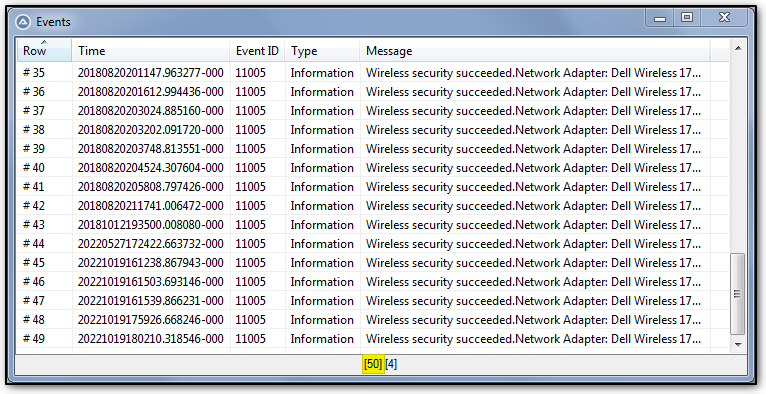Image resolution: width=766 pixels, height=394 pixels.
Task: Select row # 44 timestamp 20220527172422
Action: tap(373, 244)
